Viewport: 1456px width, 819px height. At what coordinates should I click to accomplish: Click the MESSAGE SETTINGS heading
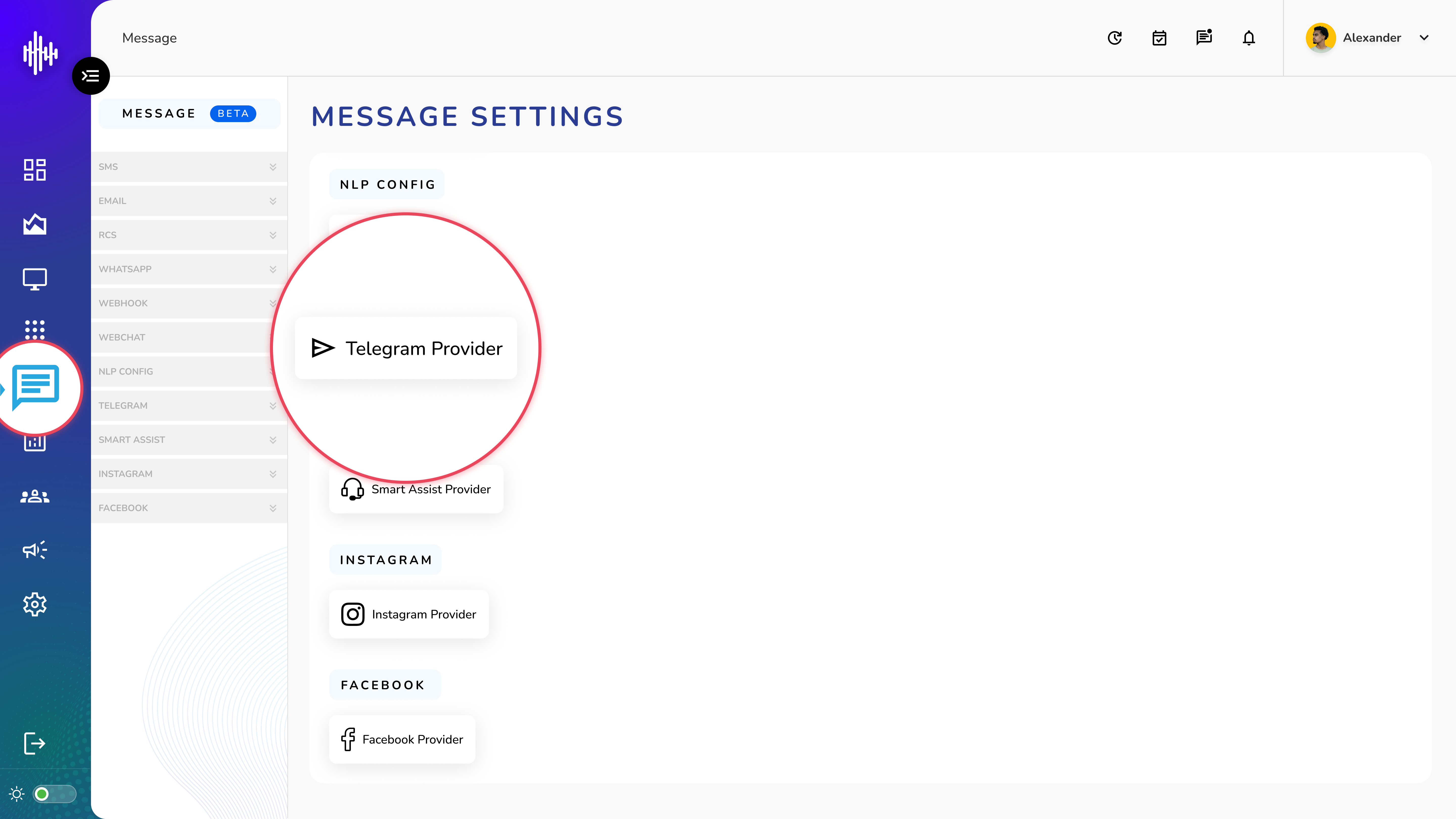(x=467, y=117)
